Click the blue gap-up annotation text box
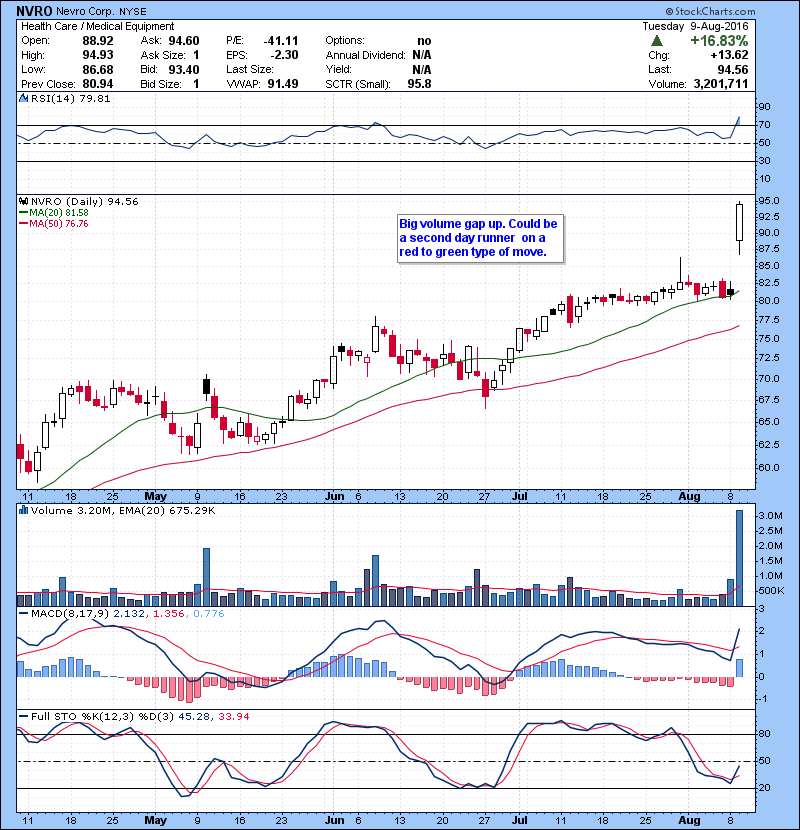The image size is (800, 830). pyautogui.click(x=478, y=239)
